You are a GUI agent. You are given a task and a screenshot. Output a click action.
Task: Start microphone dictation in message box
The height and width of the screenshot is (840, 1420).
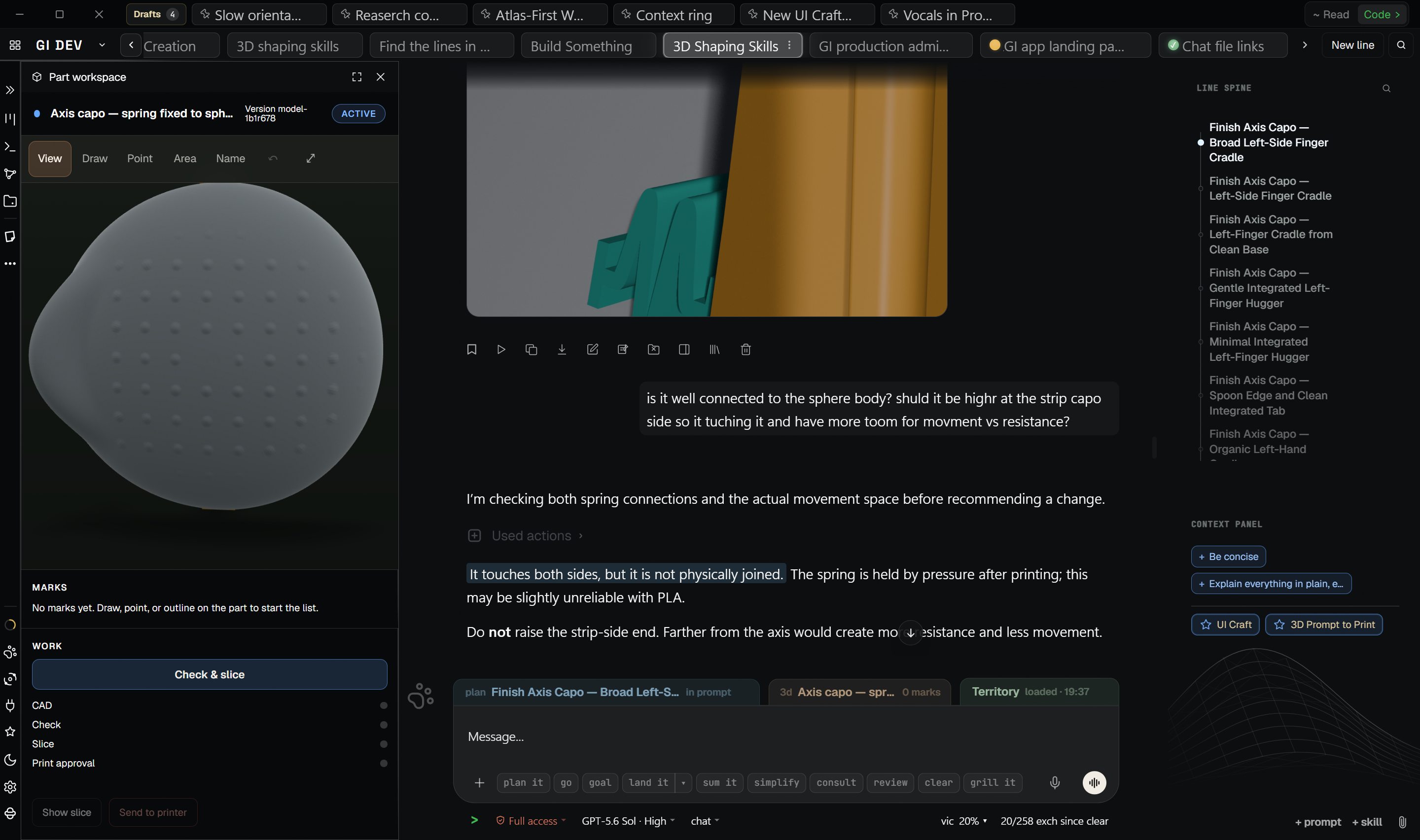pyautogui.click(x=1055, y=782)
